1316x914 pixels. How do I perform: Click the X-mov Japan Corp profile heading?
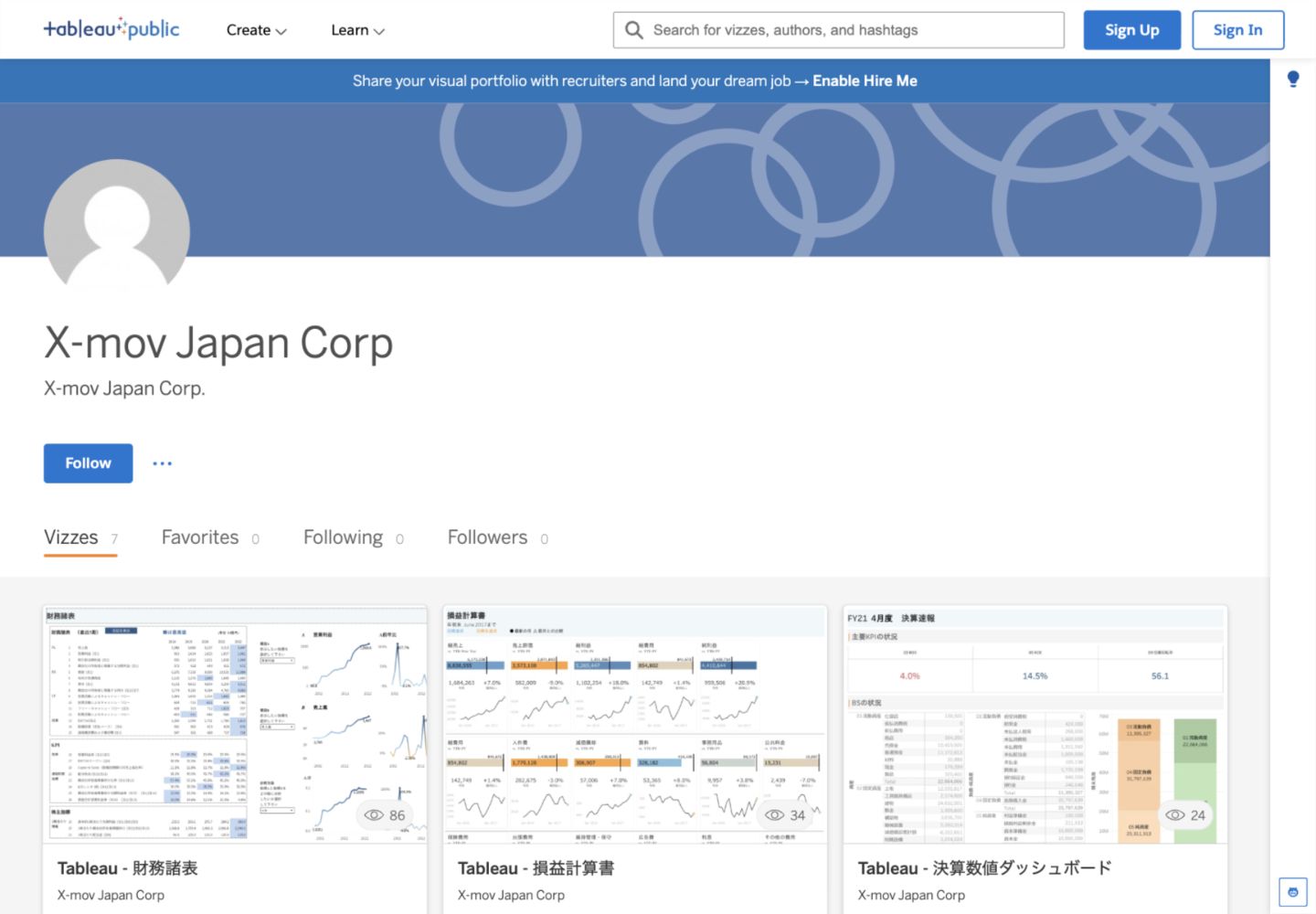[x=218, y=343]
